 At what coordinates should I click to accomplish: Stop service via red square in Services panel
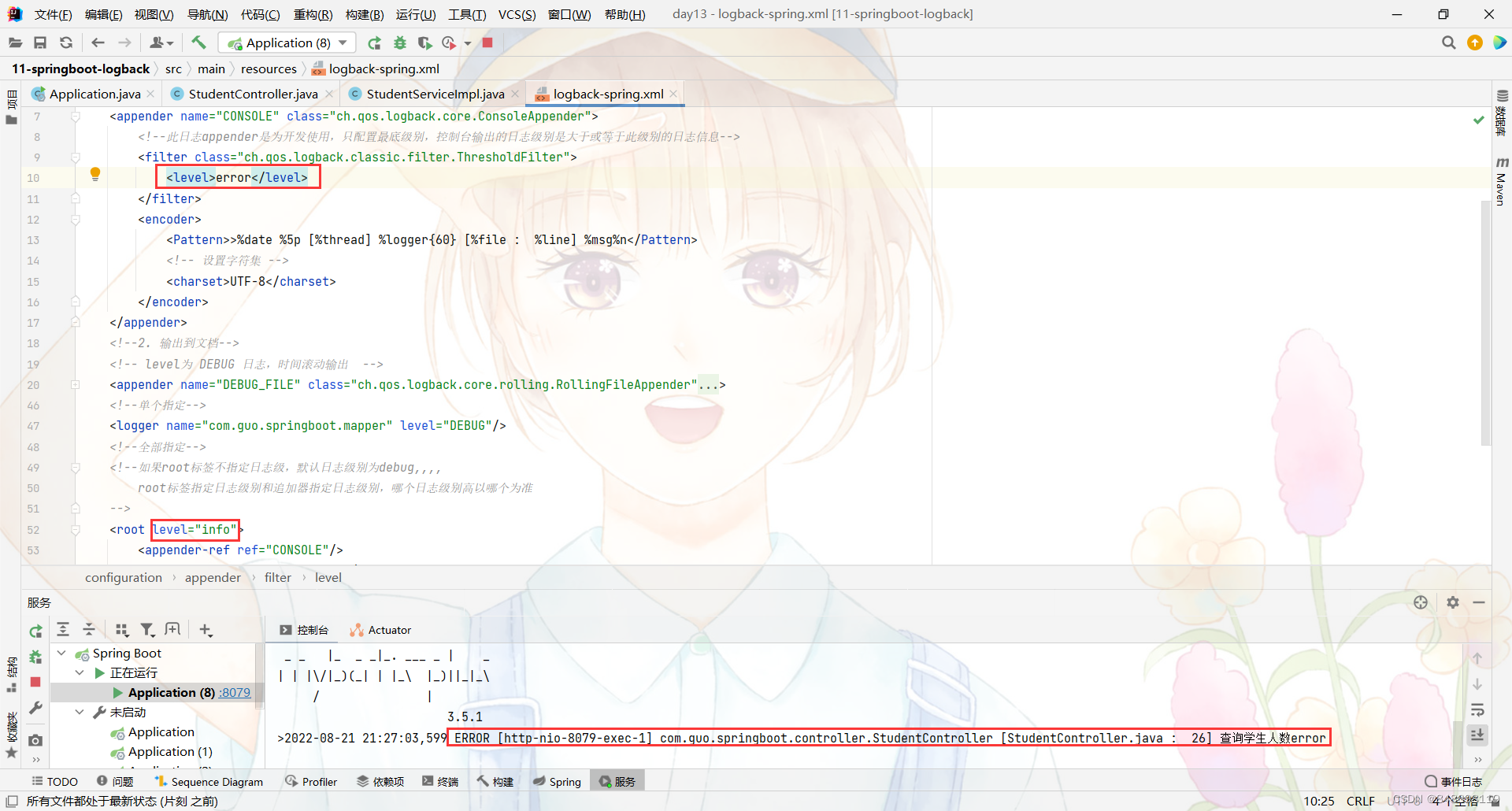(35, 682)
